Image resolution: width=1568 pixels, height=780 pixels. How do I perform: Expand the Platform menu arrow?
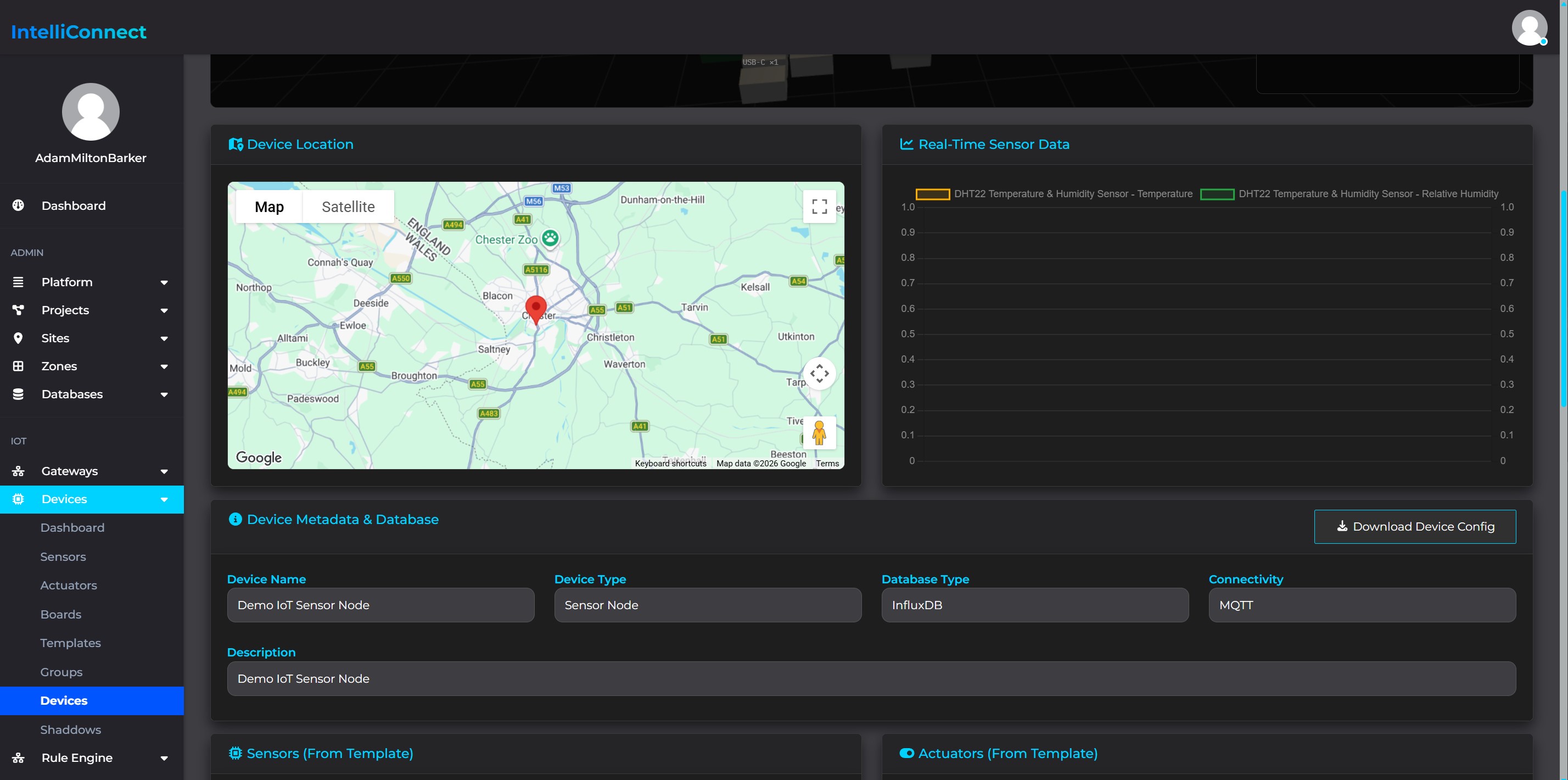(x=164, y=282)
